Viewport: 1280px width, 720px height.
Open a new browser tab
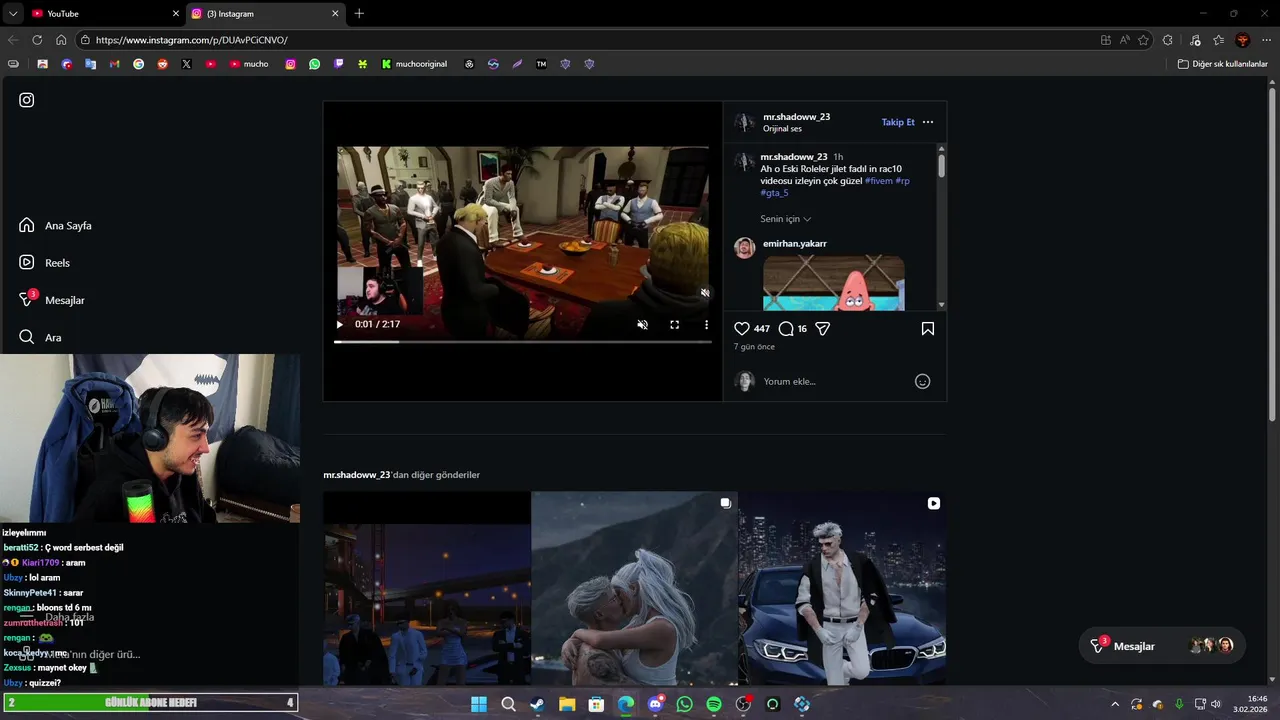point(360,14)
